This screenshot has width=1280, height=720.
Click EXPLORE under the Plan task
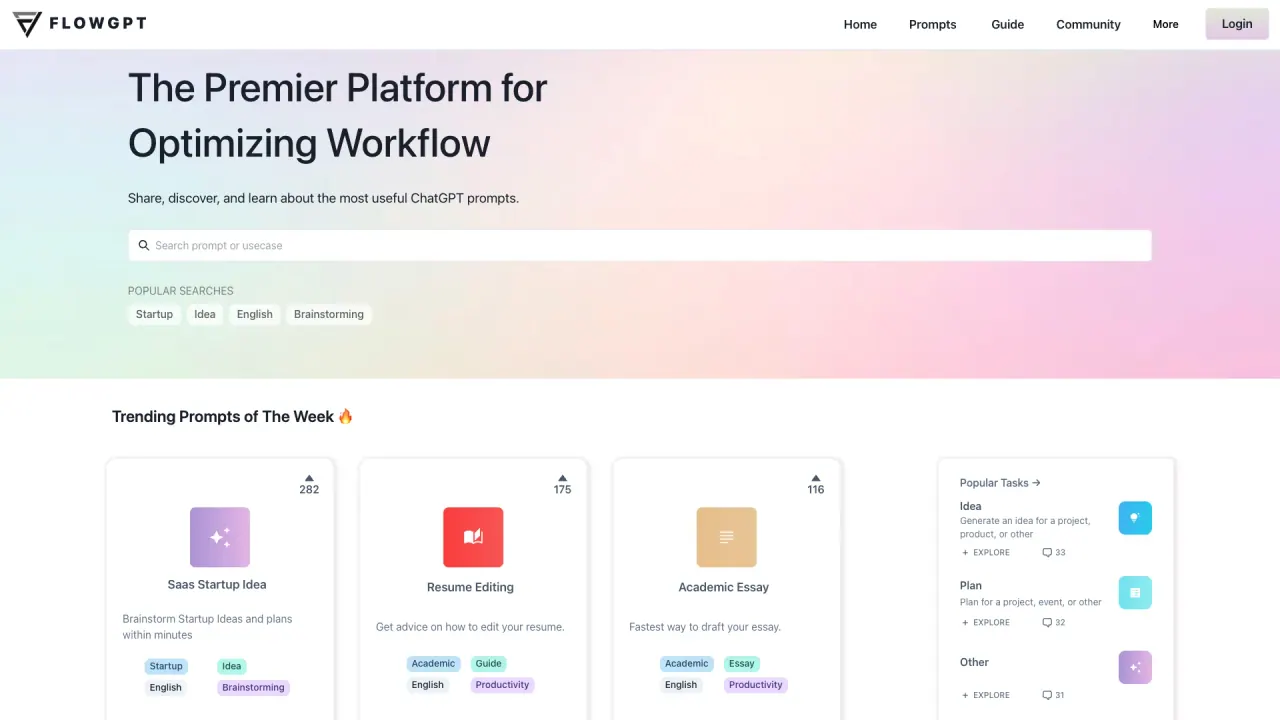point(986,622)
